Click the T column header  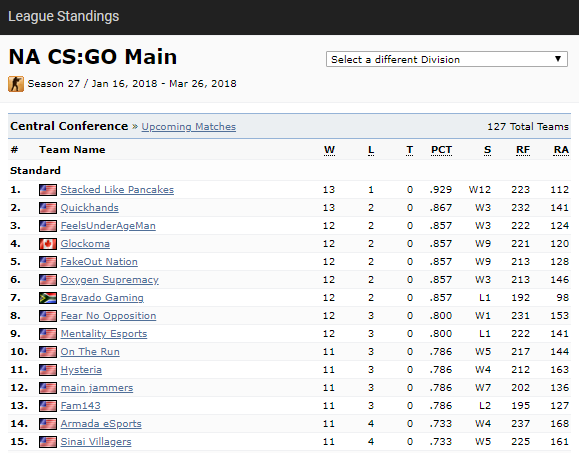(410, 150)
